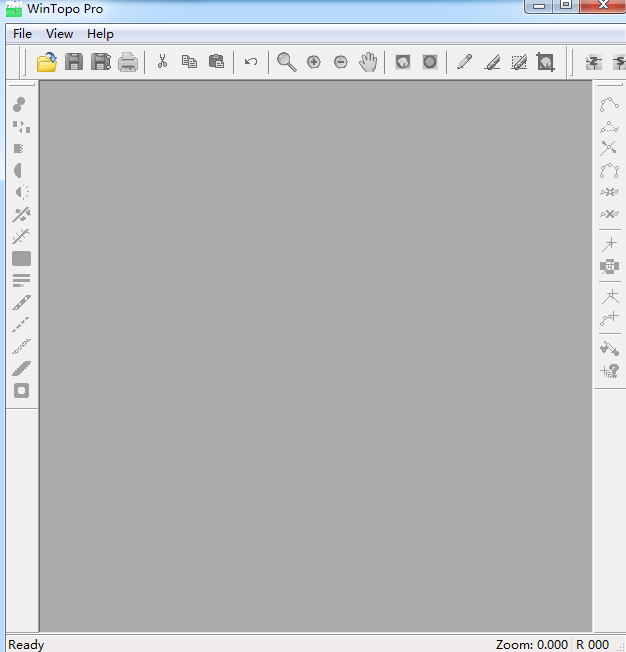Click the solid rectangle icon in left toolbar

click(x=21, y=258)
